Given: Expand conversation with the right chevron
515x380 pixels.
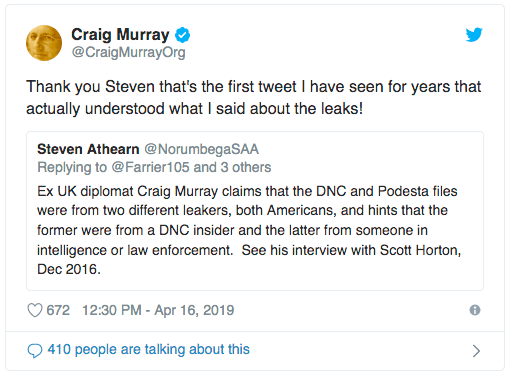Looking at the screenshot, I should pyautogui.click(x=476, y=351).
